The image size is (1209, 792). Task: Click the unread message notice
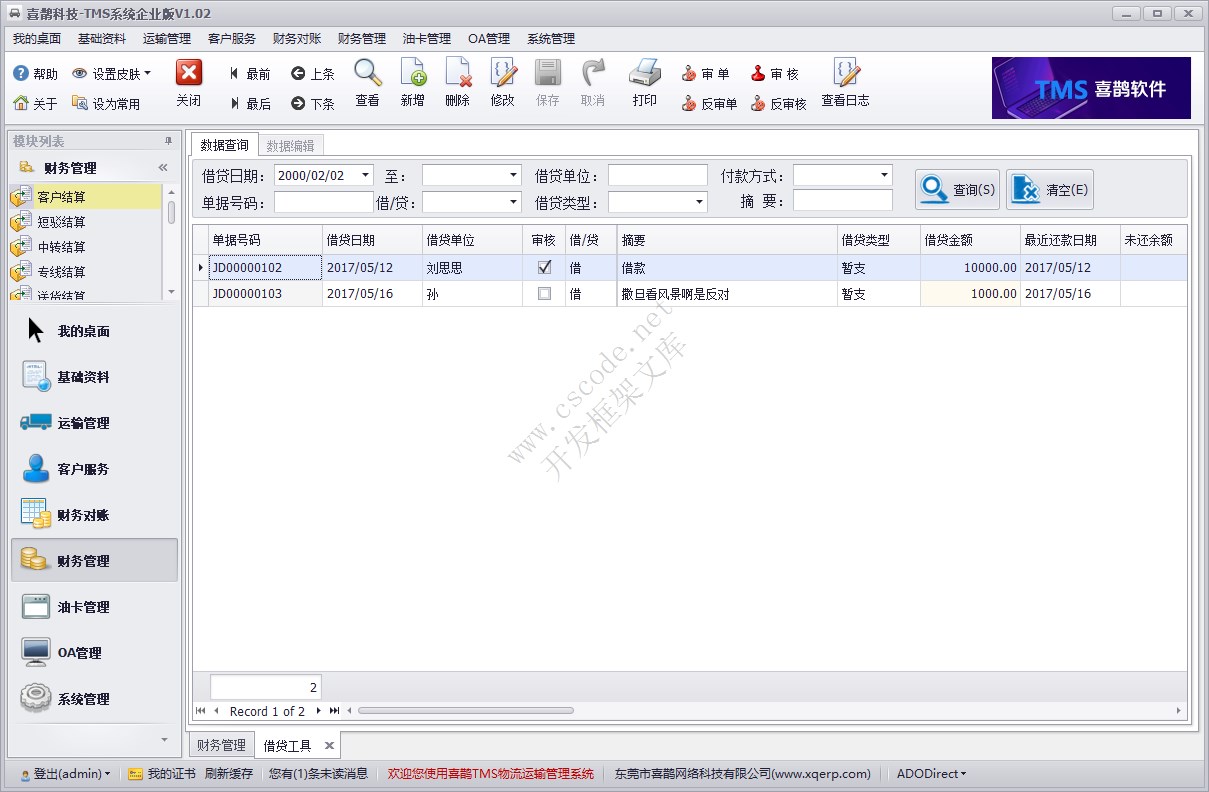pyautogui.click(x=318, y=774)
